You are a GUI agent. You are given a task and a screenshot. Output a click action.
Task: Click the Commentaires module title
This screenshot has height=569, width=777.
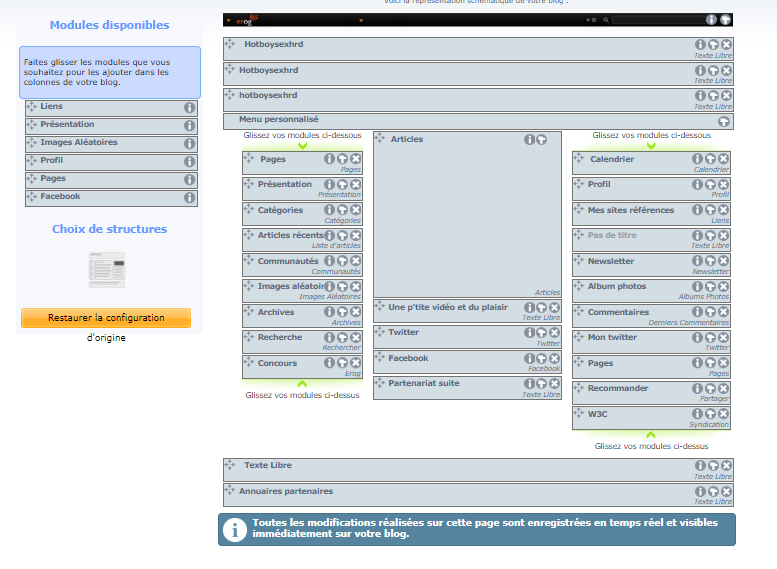pos(618,312)
